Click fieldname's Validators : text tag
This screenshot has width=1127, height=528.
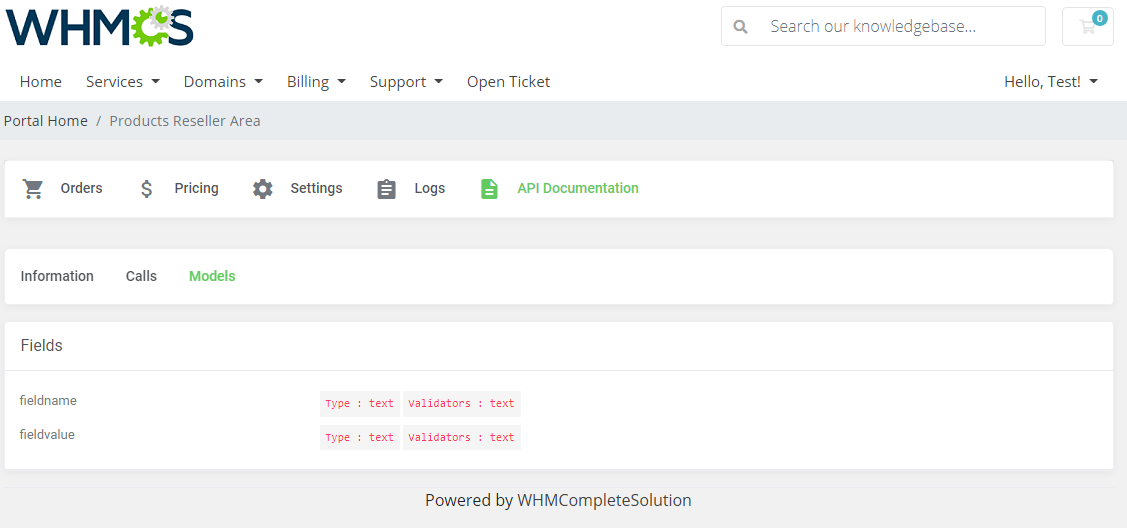coord(461,404)
